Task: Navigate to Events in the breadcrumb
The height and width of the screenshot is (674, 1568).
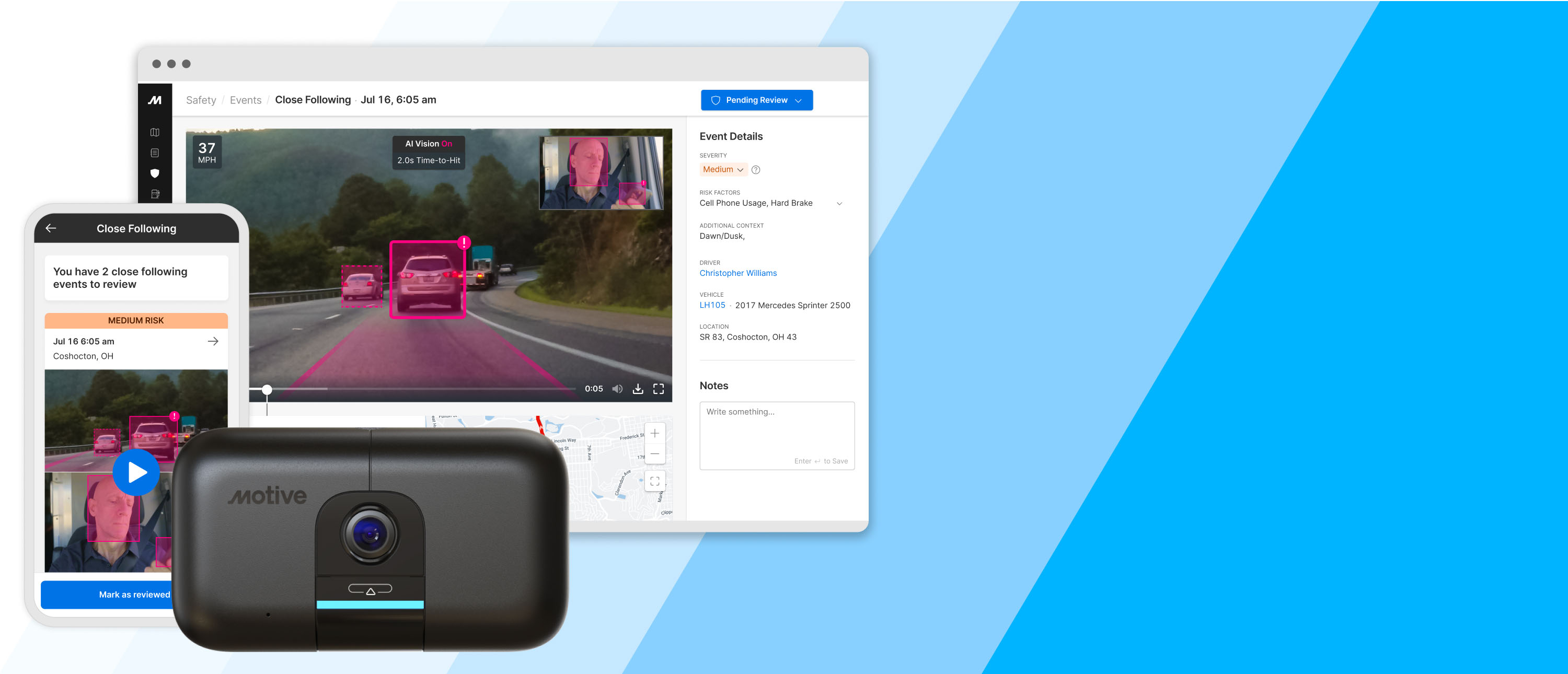Action: tap(245, 100)
